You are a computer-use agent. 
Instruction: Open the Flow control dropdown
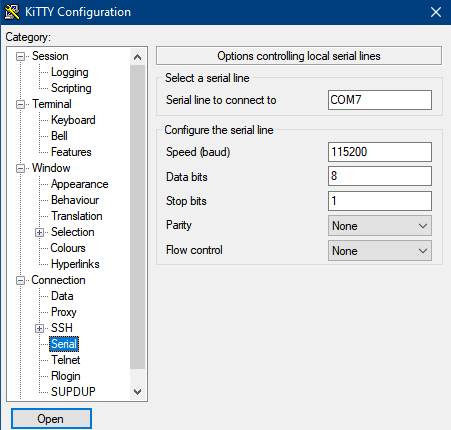tap(380, 251)
